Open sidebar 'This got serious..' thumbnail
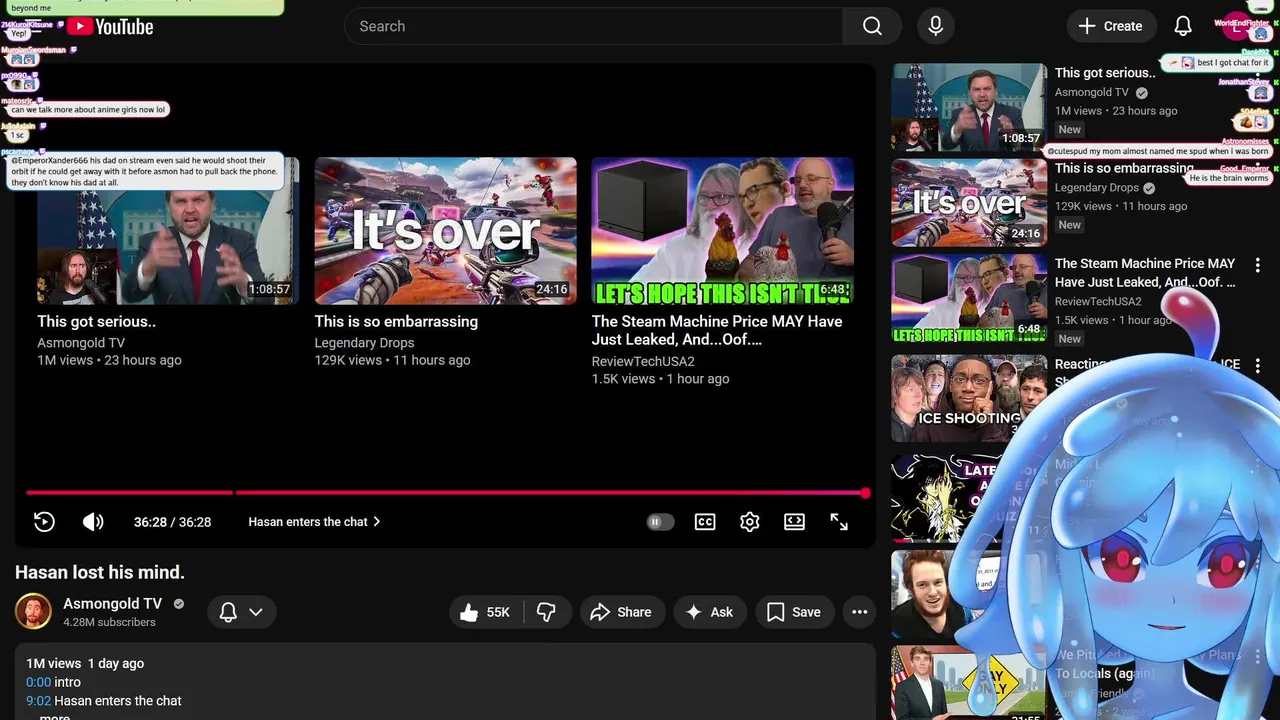This screenshot has height=720, width=1280. 969,107
